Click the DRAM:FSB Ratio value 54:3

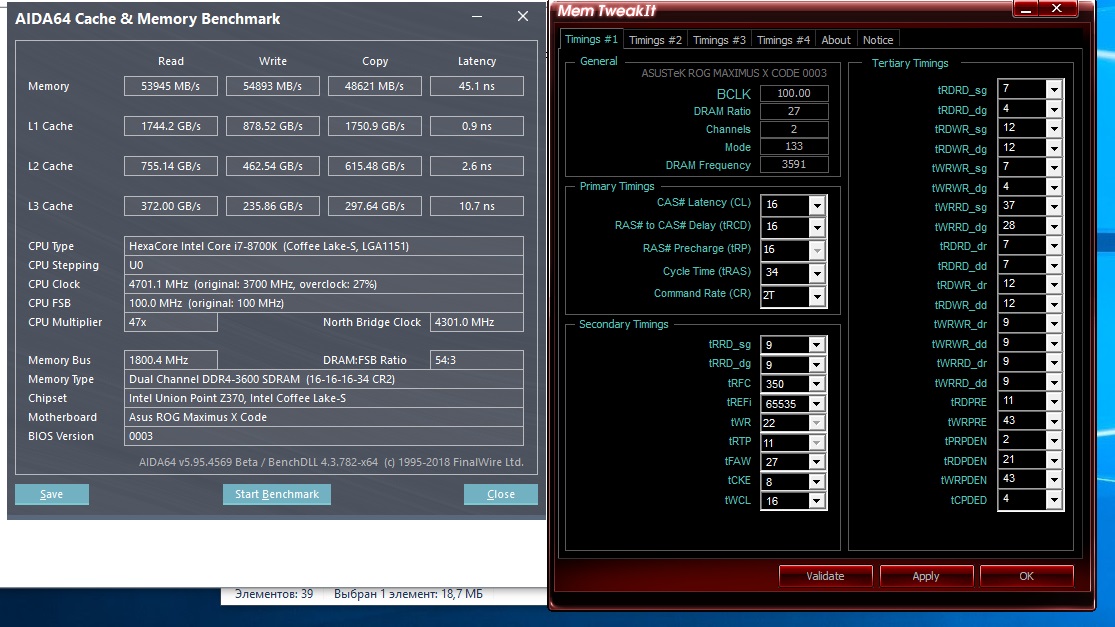point(476,360)
